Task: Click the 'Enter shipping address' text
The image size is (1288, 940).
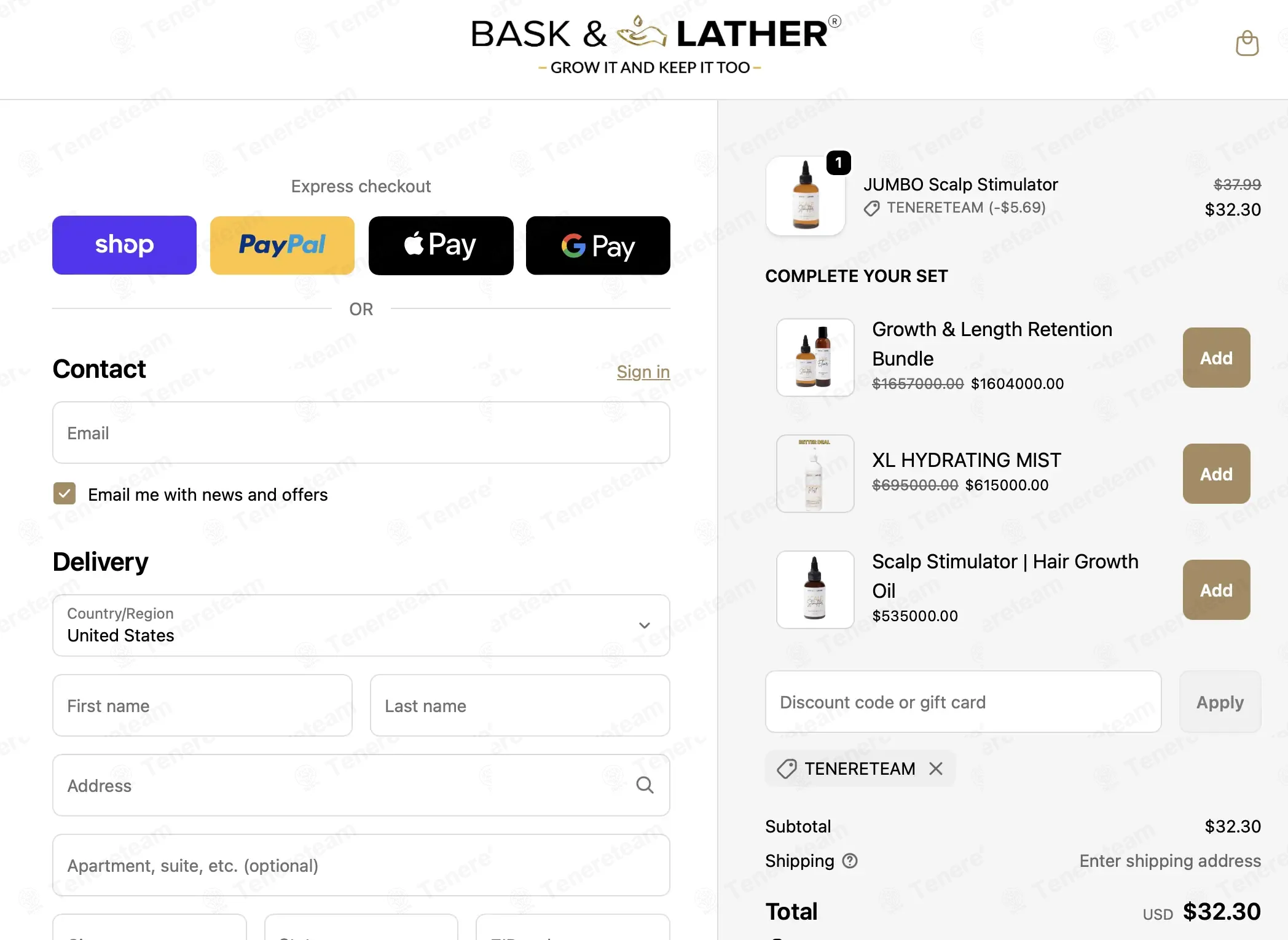Action: pyautogui.click(x=1170, y=861)
